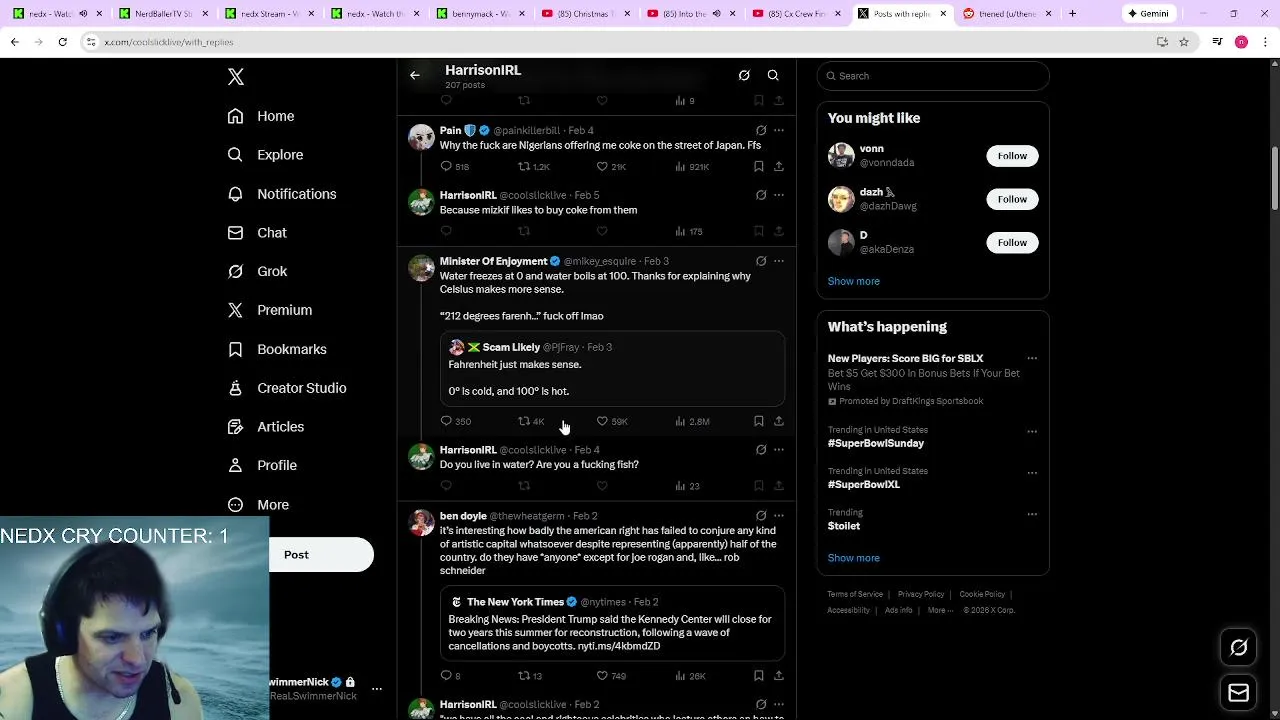Share Minister Of Enjoyment's post

779,422
